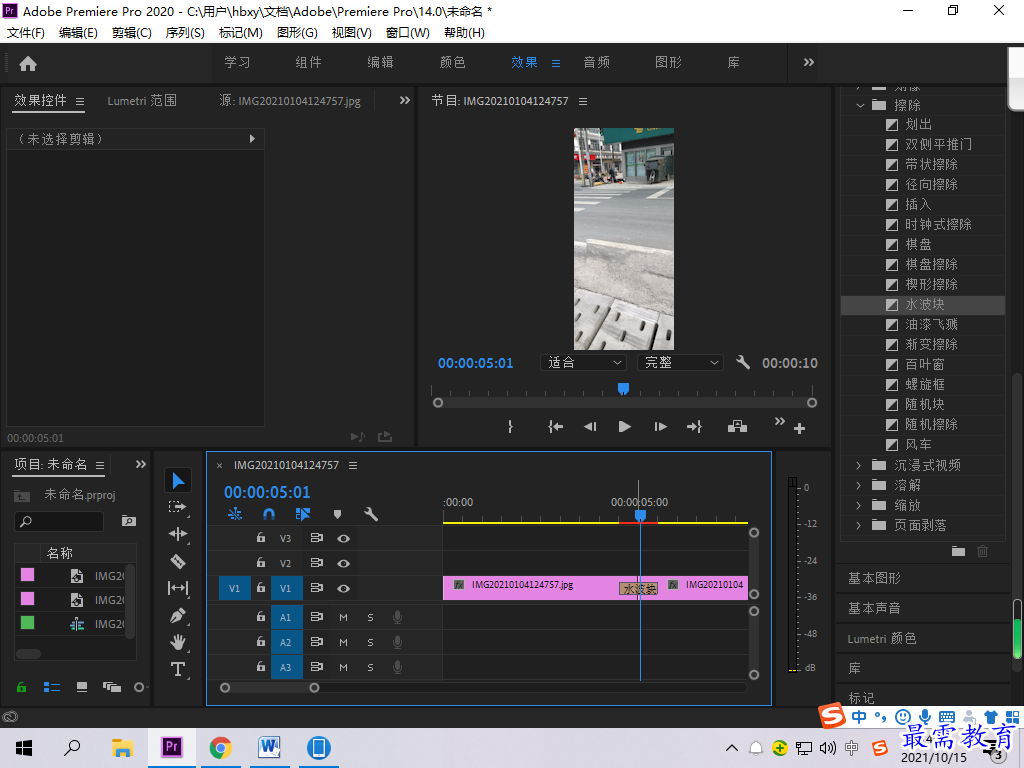Open the 序列(S) menu
The height and width of the screenshot is (768, 1024).
pyautogui.click(x=185, y=33)
